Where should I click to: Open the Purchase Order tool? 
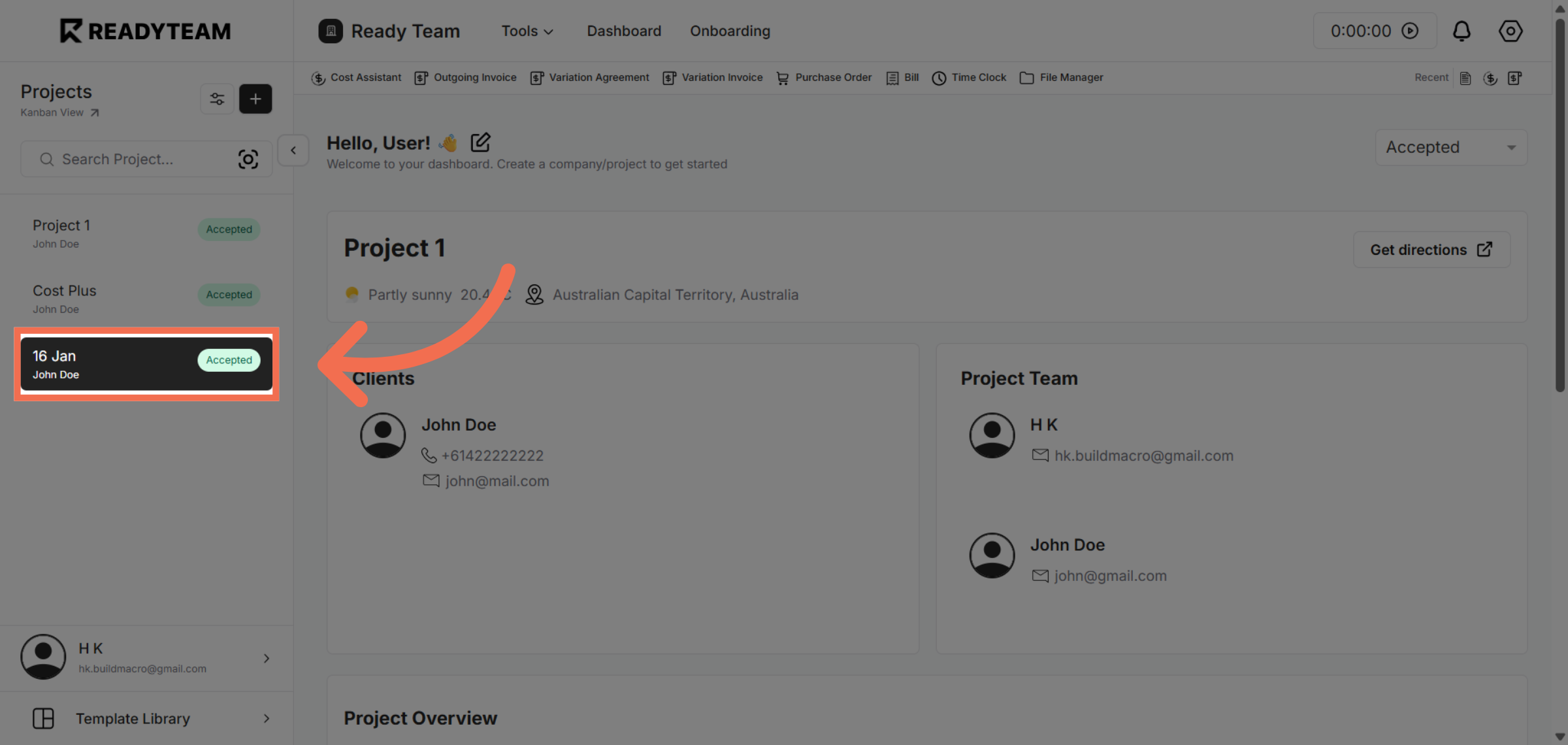824,77
